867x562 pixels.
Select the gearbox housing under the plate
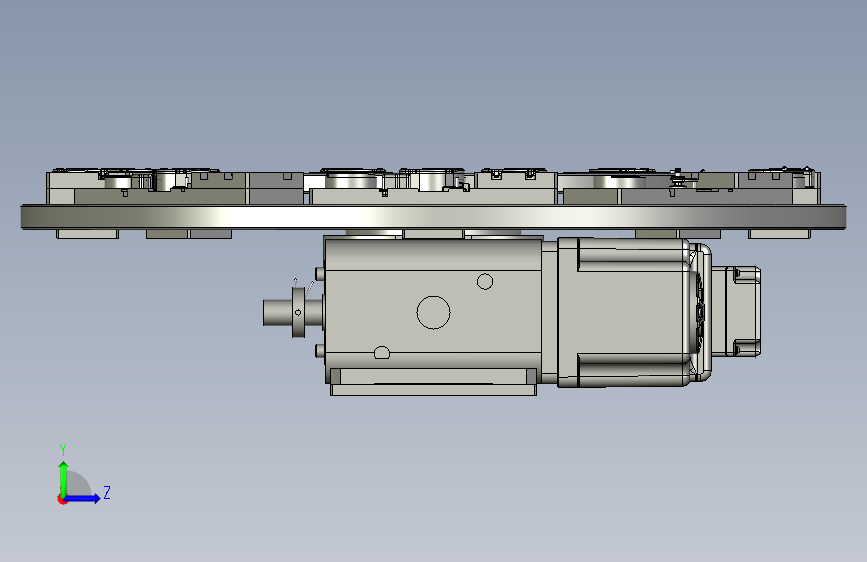click(x=433, y=310)
